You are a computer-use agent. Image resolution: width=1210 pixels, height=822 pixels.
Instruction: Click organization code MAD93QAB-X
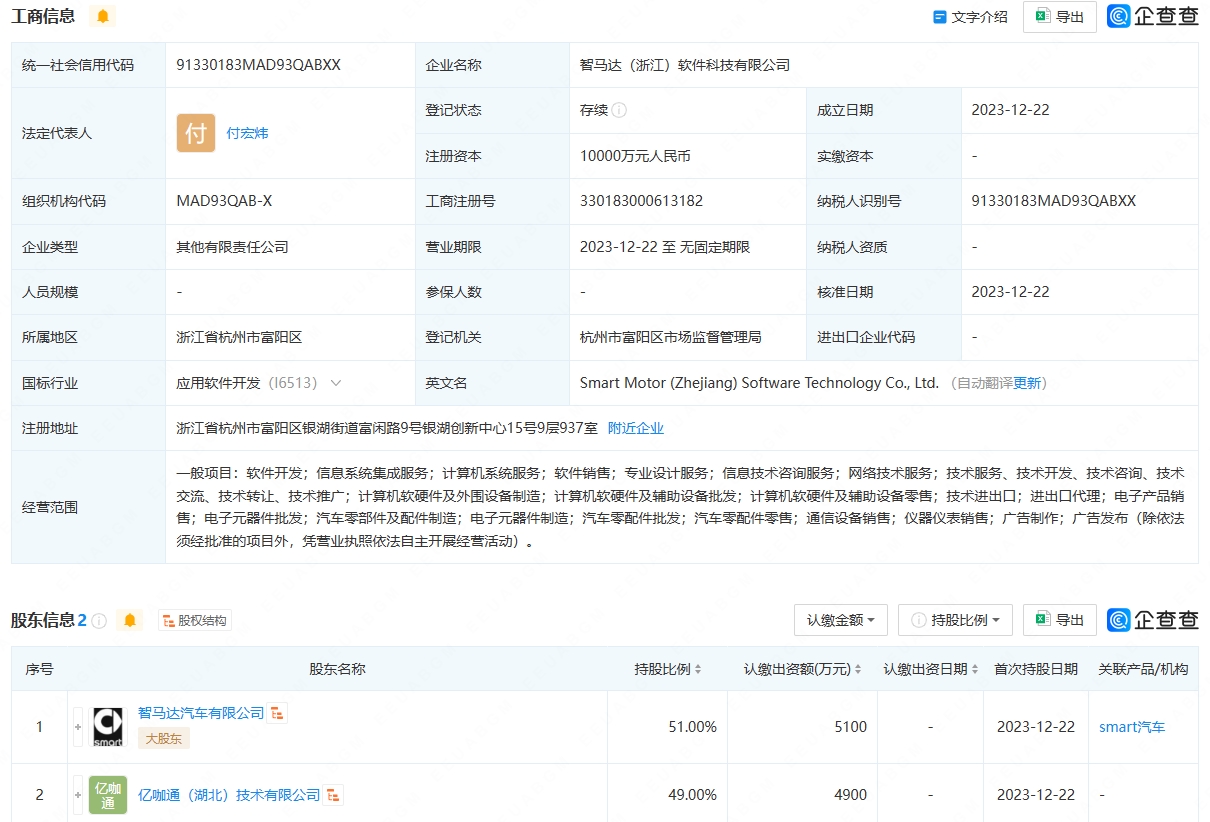[x=224, y=201]
